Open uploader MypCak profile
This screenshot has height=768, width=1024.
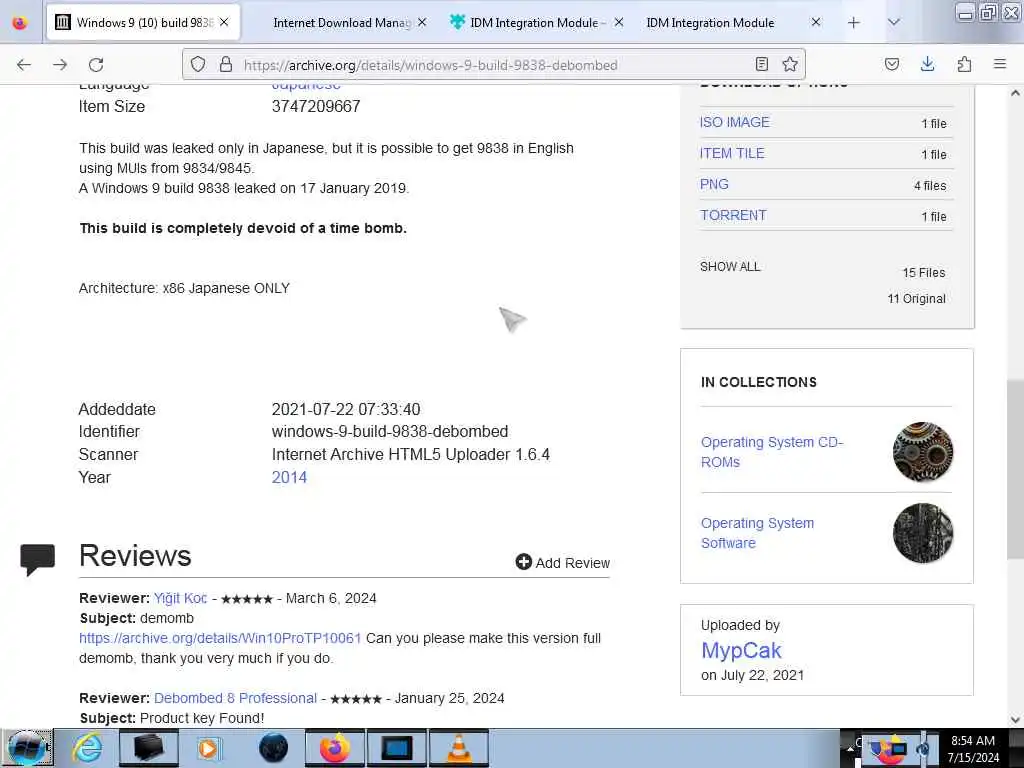[x=741, y=650]
